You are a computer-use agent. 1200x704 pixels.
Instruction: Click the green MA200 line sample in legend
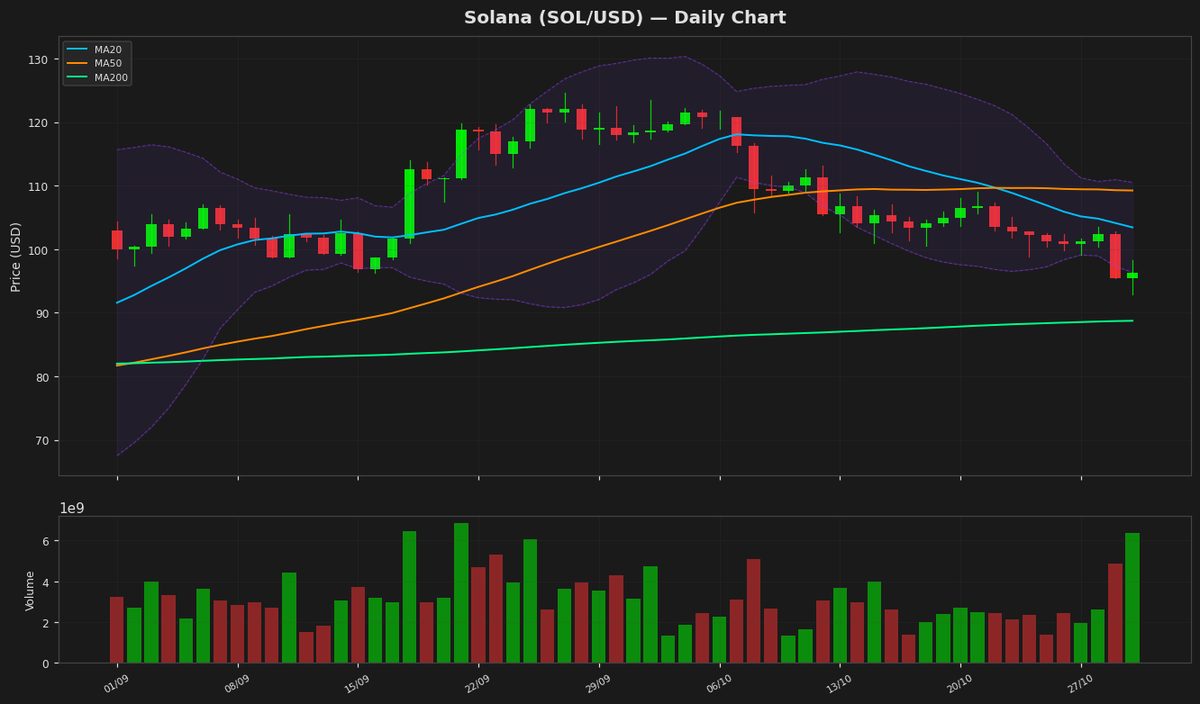pos(78,77)
